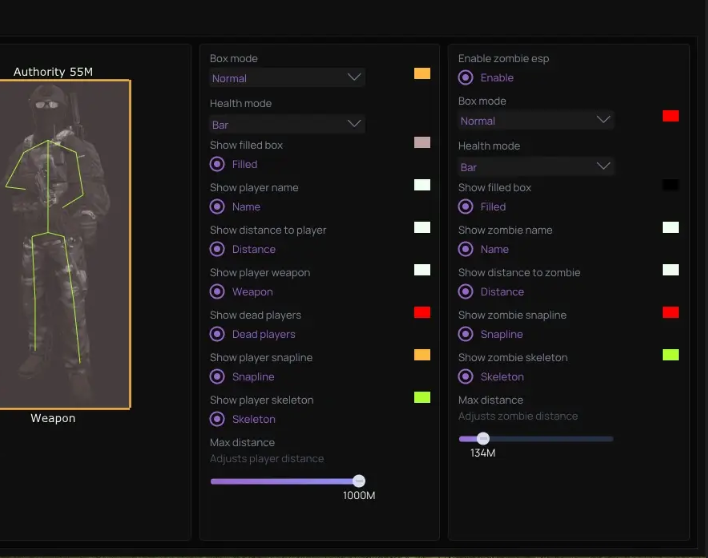Open the player Box mode dropdown
Screen dimensions: 708x558
point(287,78)
